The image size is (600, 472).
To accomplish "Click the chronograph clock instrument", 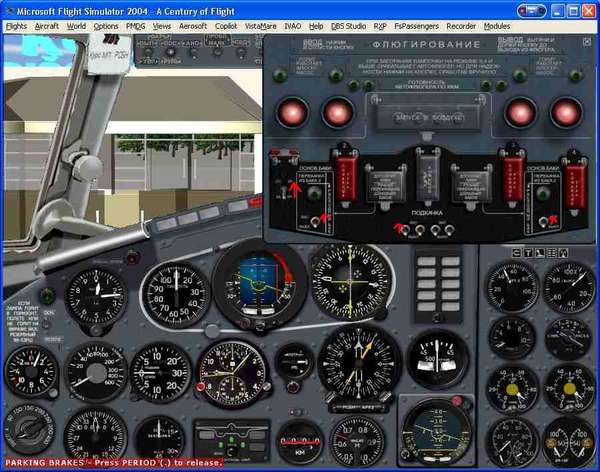I will click(232, 373).
